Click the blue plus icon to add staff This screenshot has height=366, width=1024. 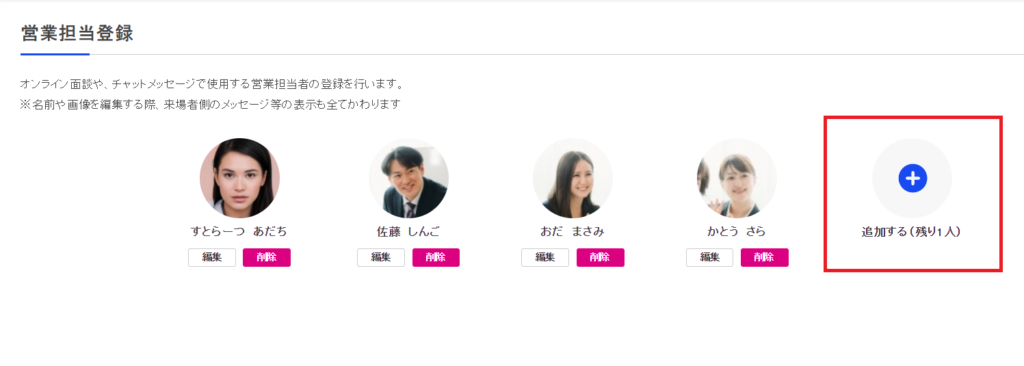[912, 178]
